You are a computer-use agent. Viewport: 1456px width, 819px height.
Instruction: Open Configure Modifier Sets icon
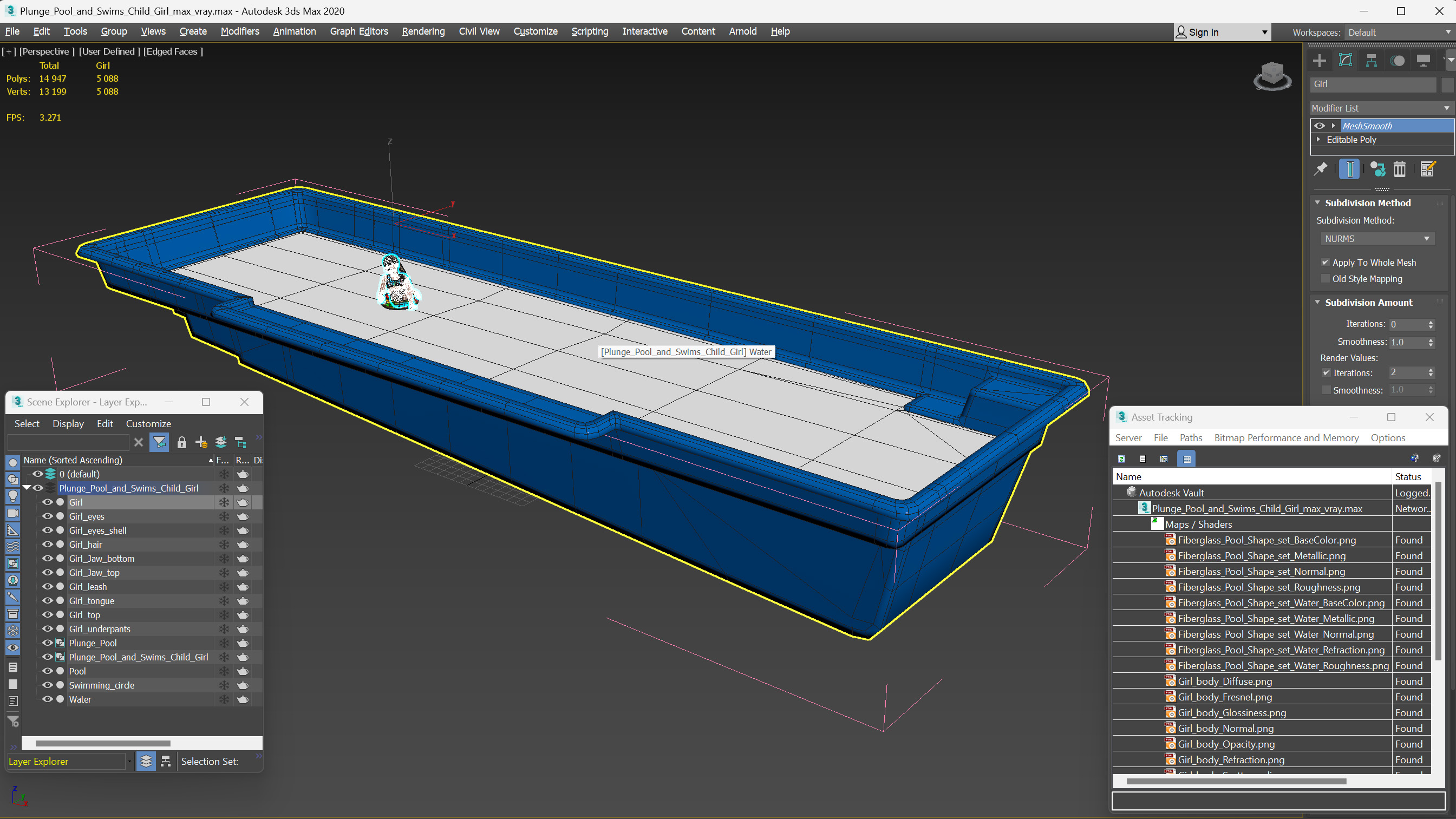point(1427,169)
